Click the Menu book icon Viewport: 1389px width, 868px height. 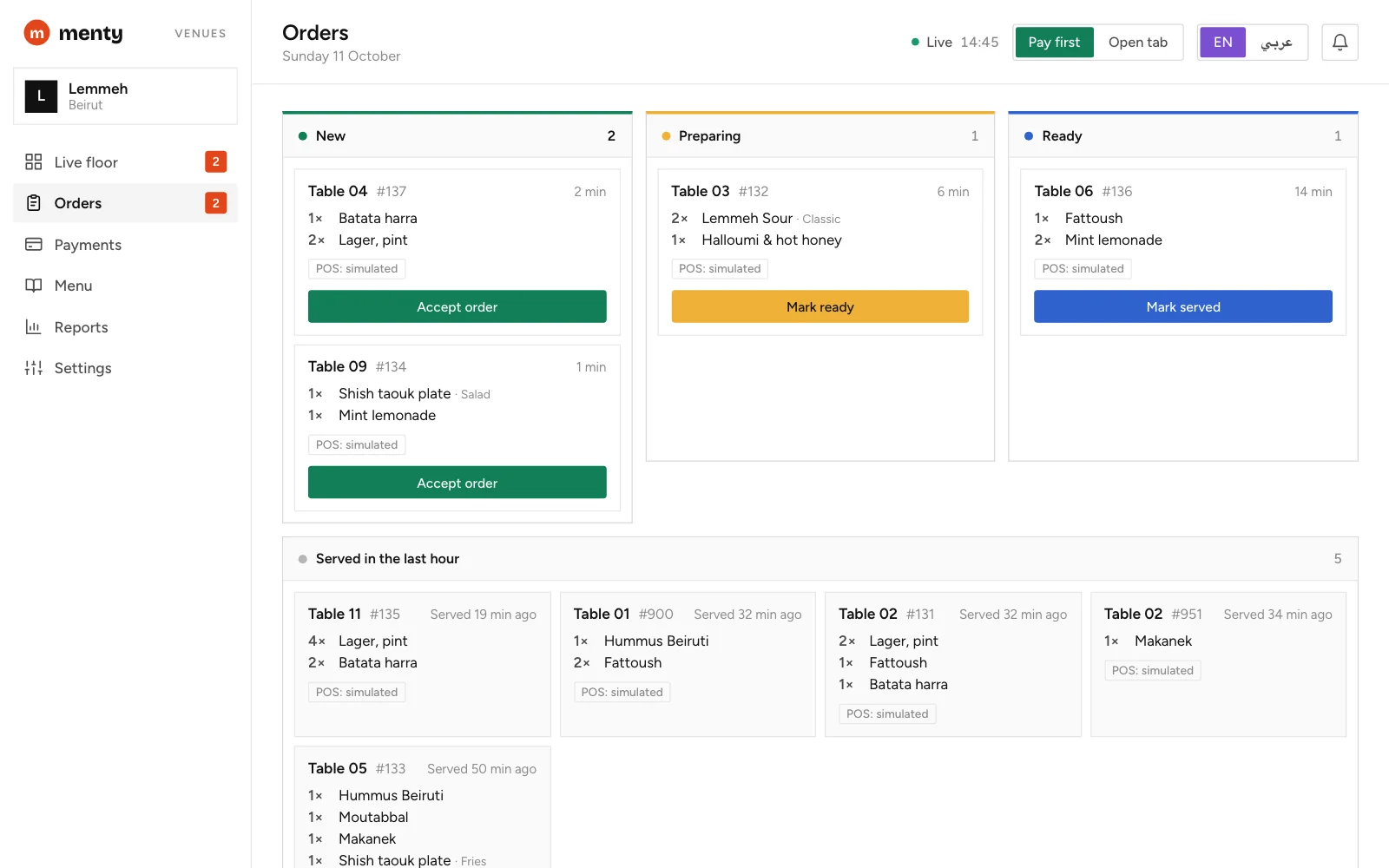pos(34,286)
